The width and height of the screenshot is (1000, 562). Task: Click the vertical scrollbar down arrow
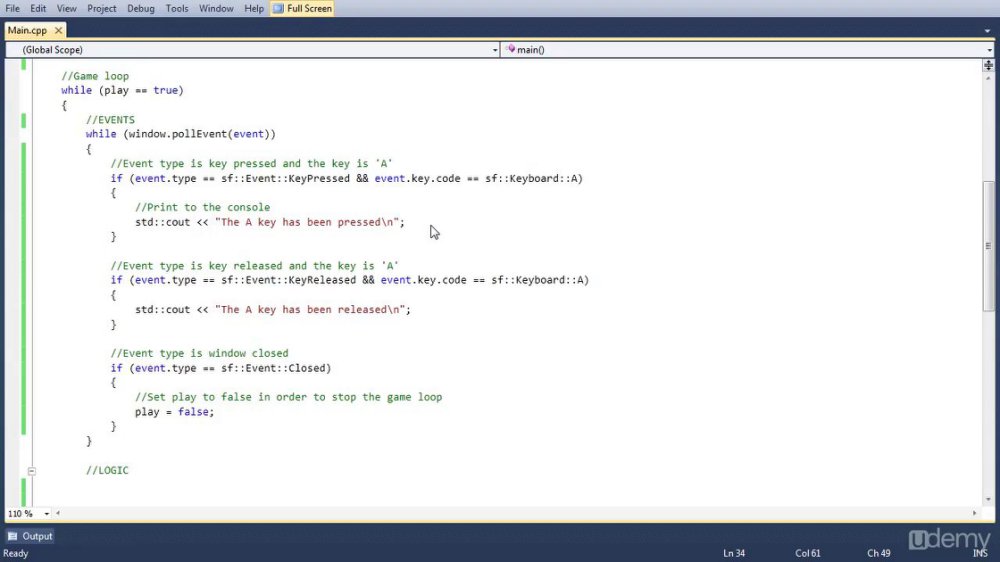tap(988, 499)
